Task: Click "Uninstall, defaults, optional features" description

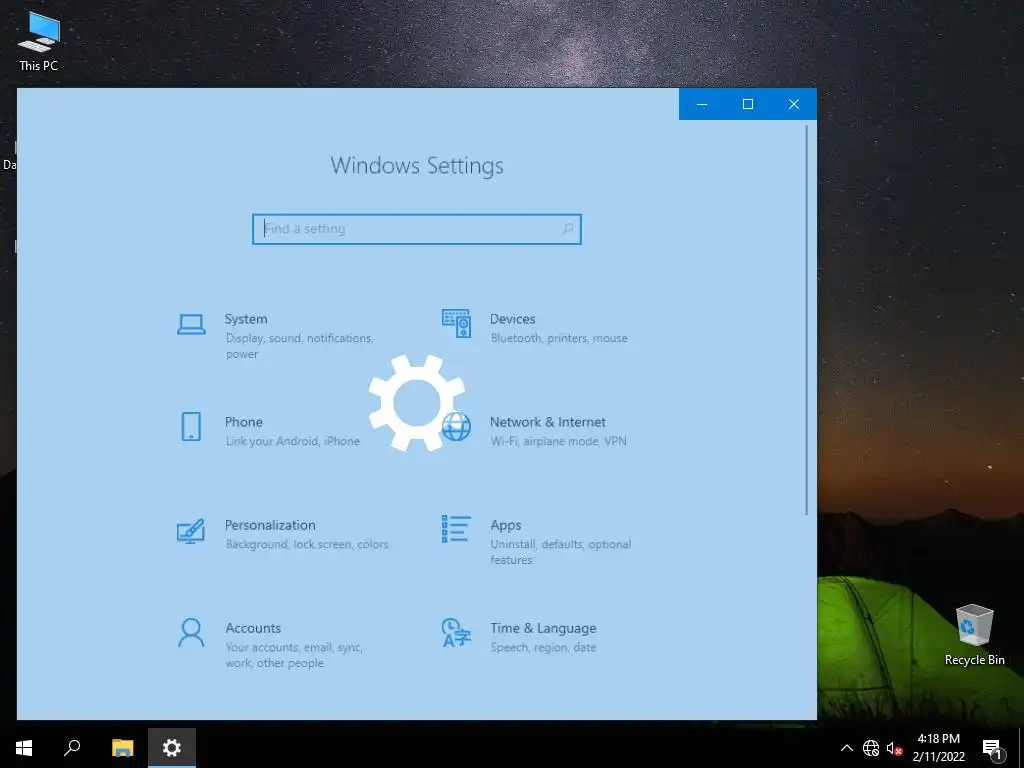Action: (x=561, y=552)
